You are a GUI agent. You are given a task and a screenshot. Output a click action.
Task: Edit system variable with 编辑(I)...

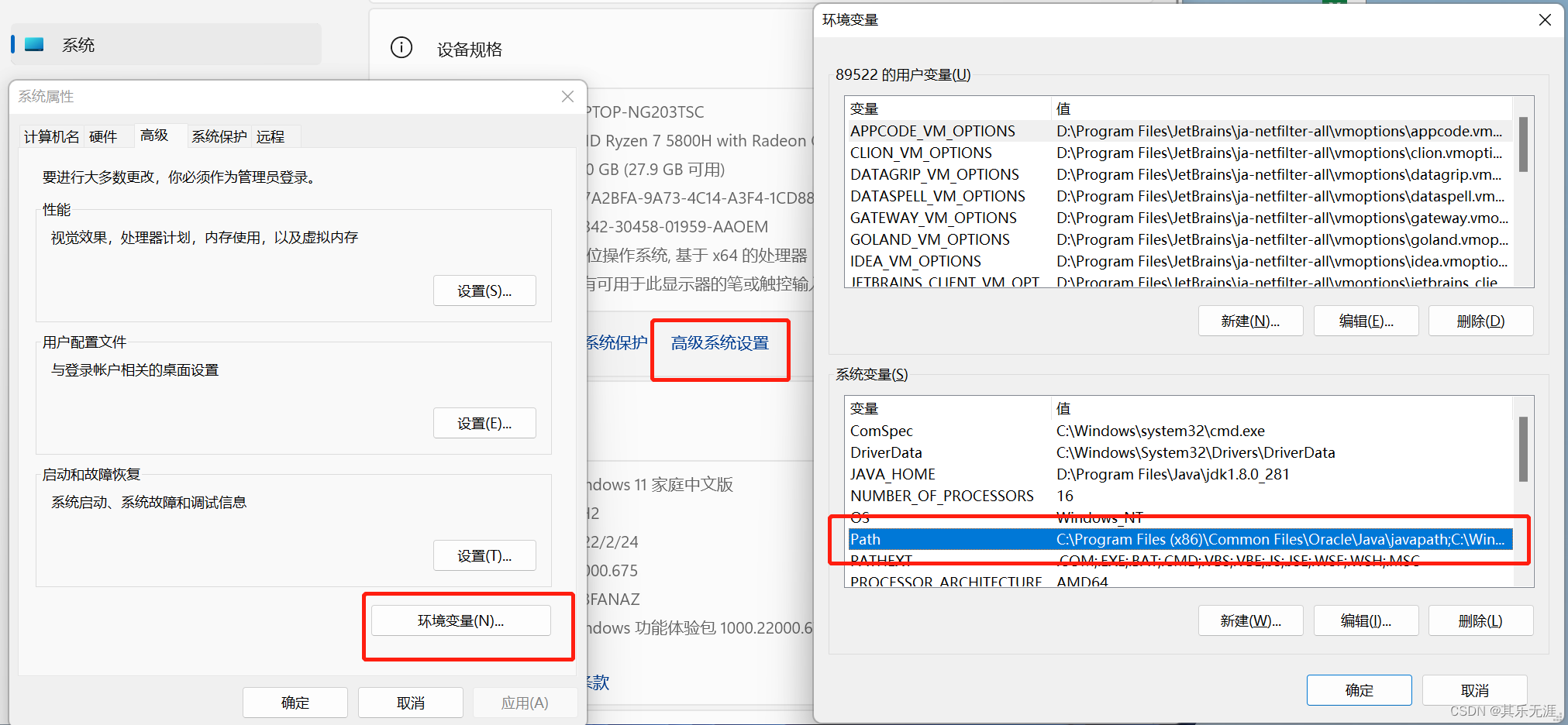(1366, 620)
